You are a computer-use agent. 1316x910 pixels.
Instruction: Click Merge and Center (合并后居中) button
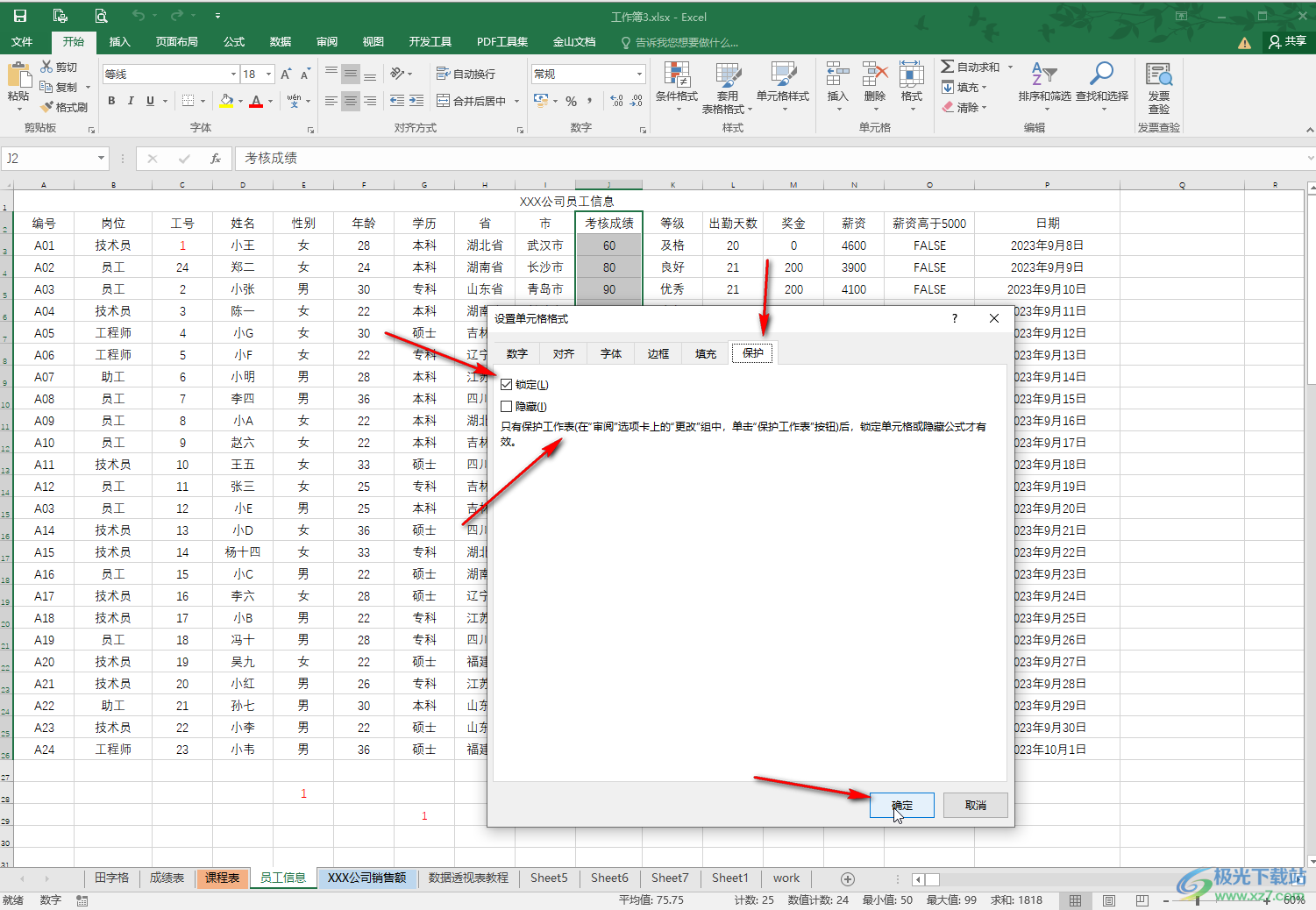coord(472,101)
